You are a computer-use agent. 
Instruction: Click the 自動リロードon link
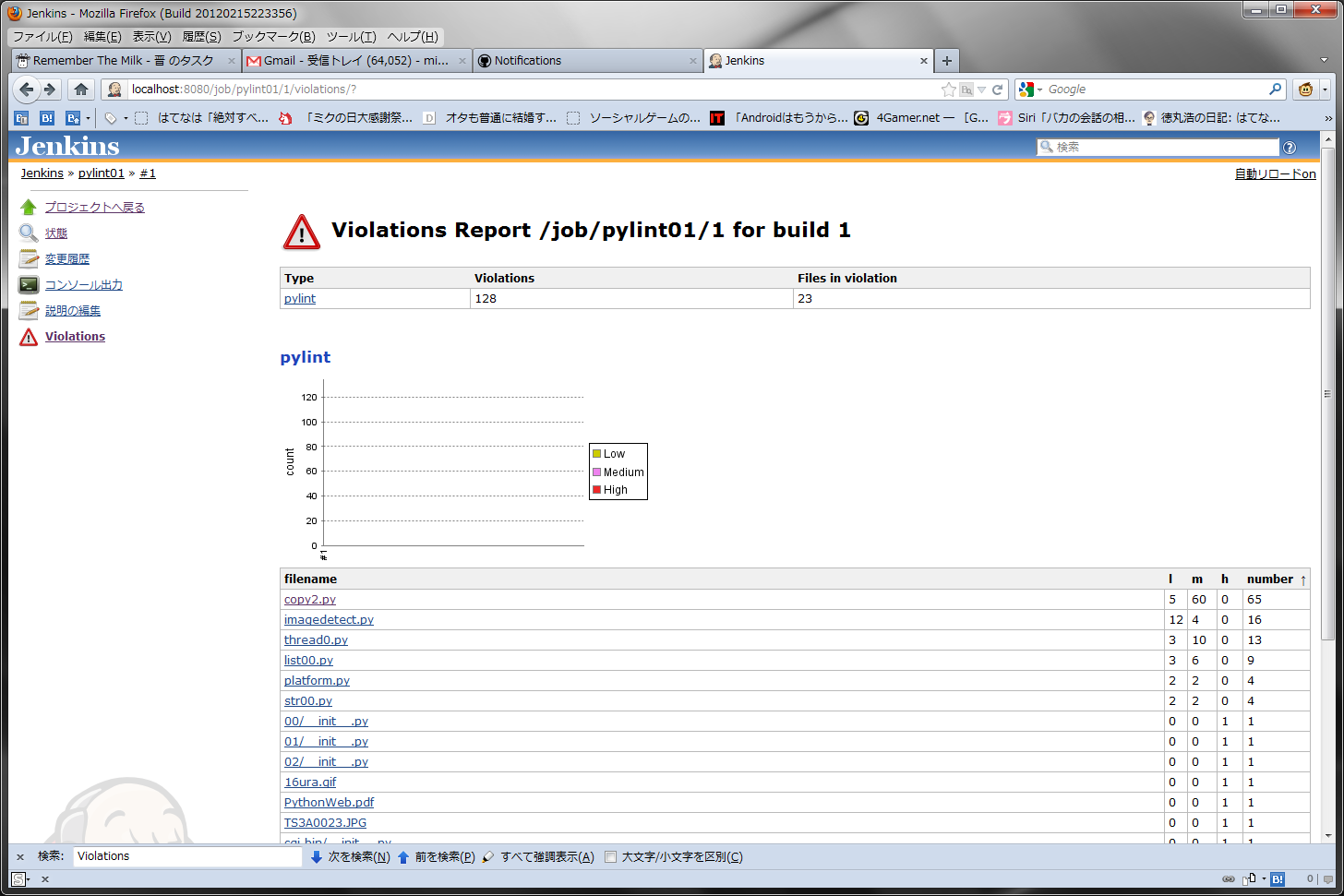[1276, 174]
